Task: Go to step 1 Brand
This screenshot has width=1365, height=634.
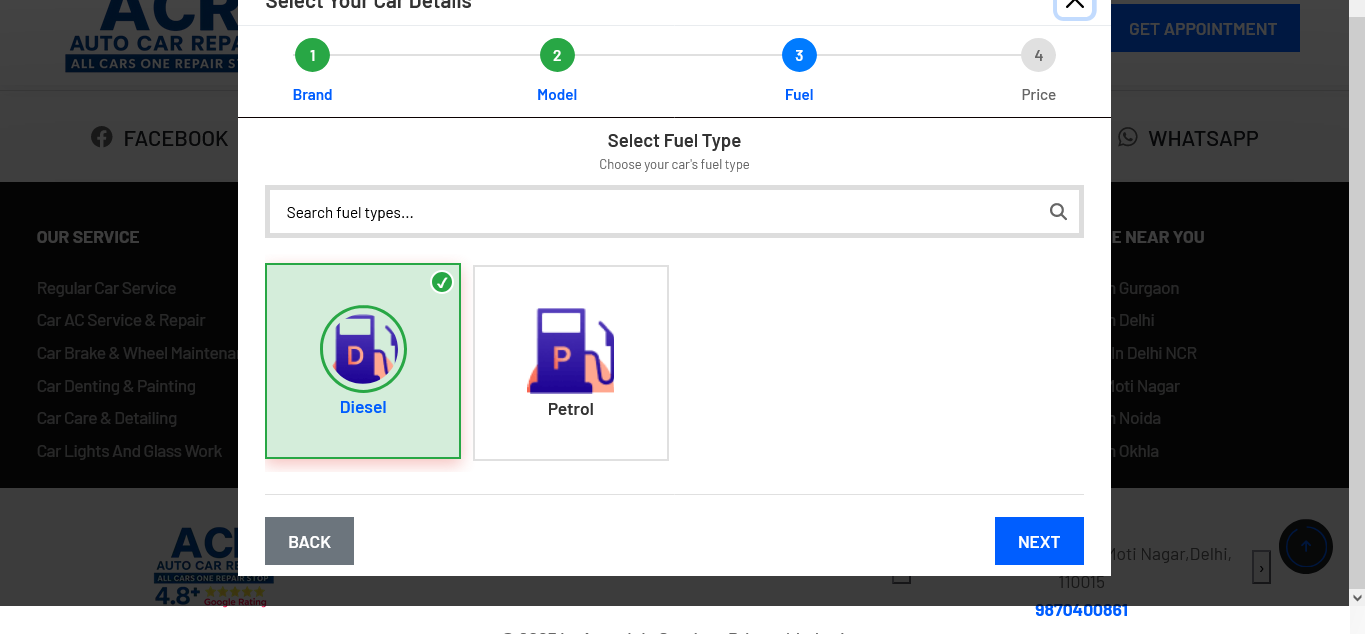Action: pyautogui.click(x=312, y=56)
